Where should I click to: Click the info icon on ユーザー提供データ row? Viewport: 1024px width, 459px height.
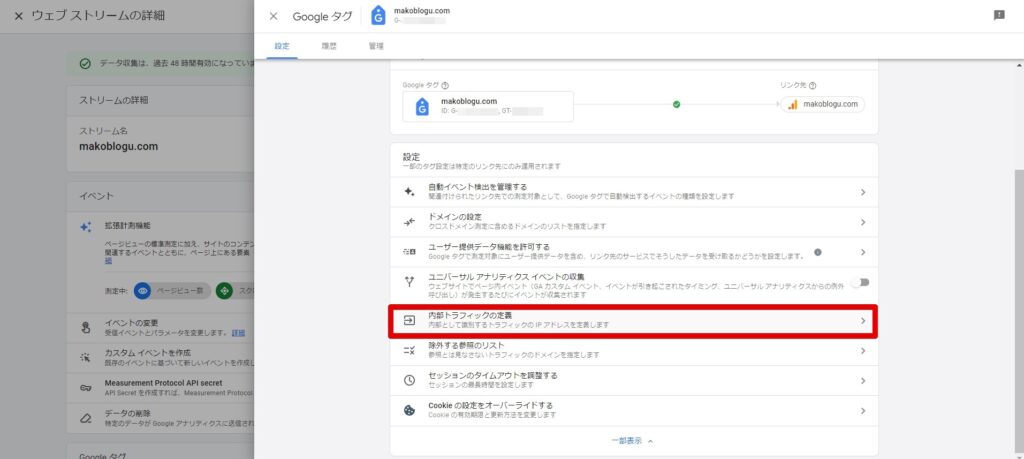pos(818,252)
